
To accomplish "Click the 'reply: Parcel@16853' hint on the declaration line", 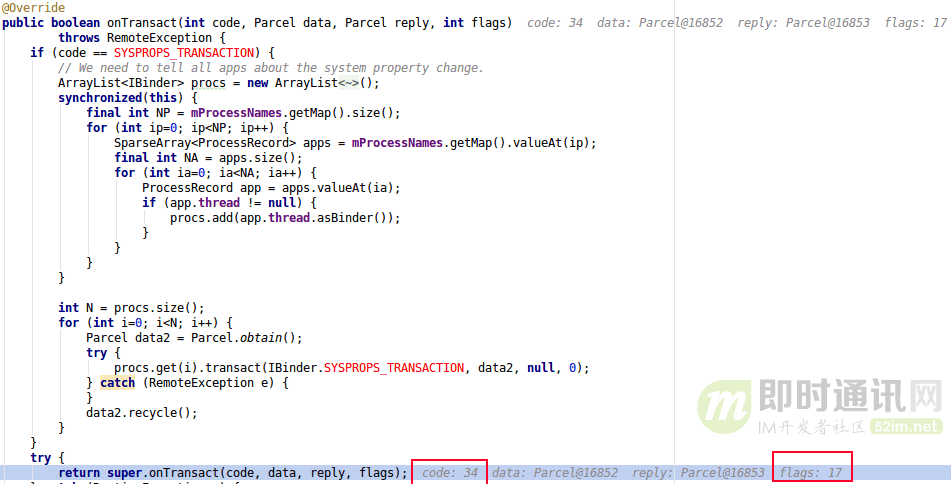I will pyautogui.click(x=803, y=23).
